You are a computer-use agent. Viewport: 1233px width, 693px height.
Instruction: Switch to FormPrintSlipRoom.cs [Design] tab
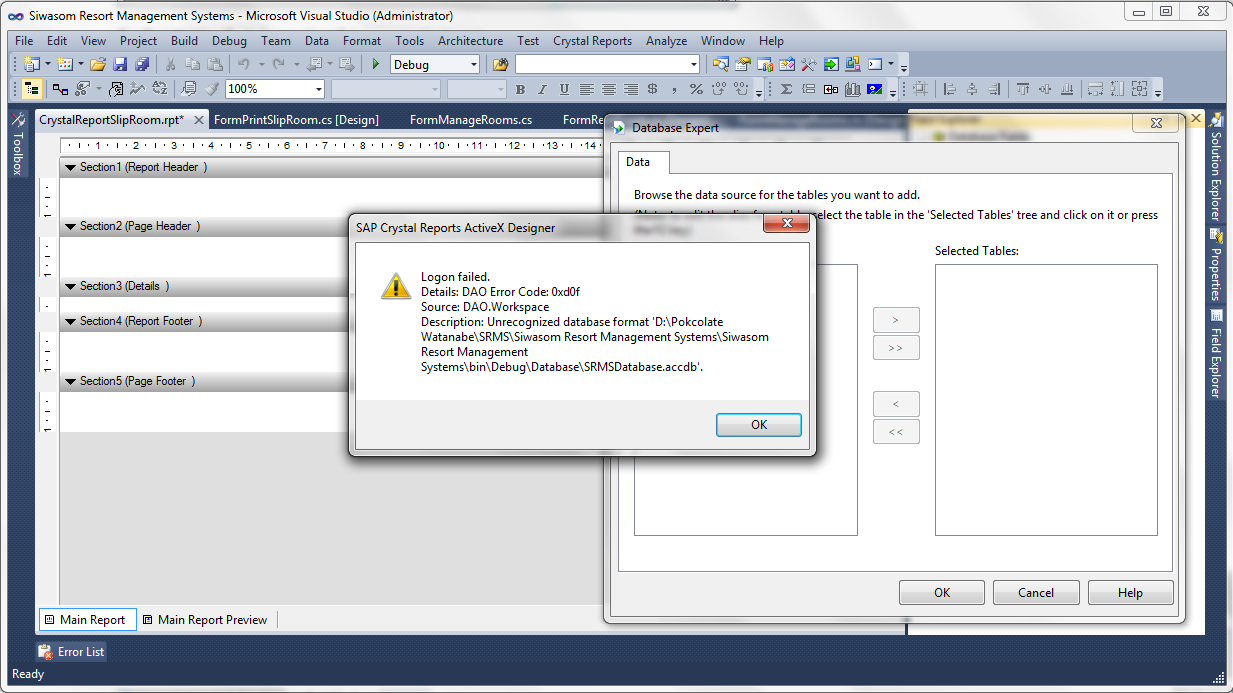296,120
